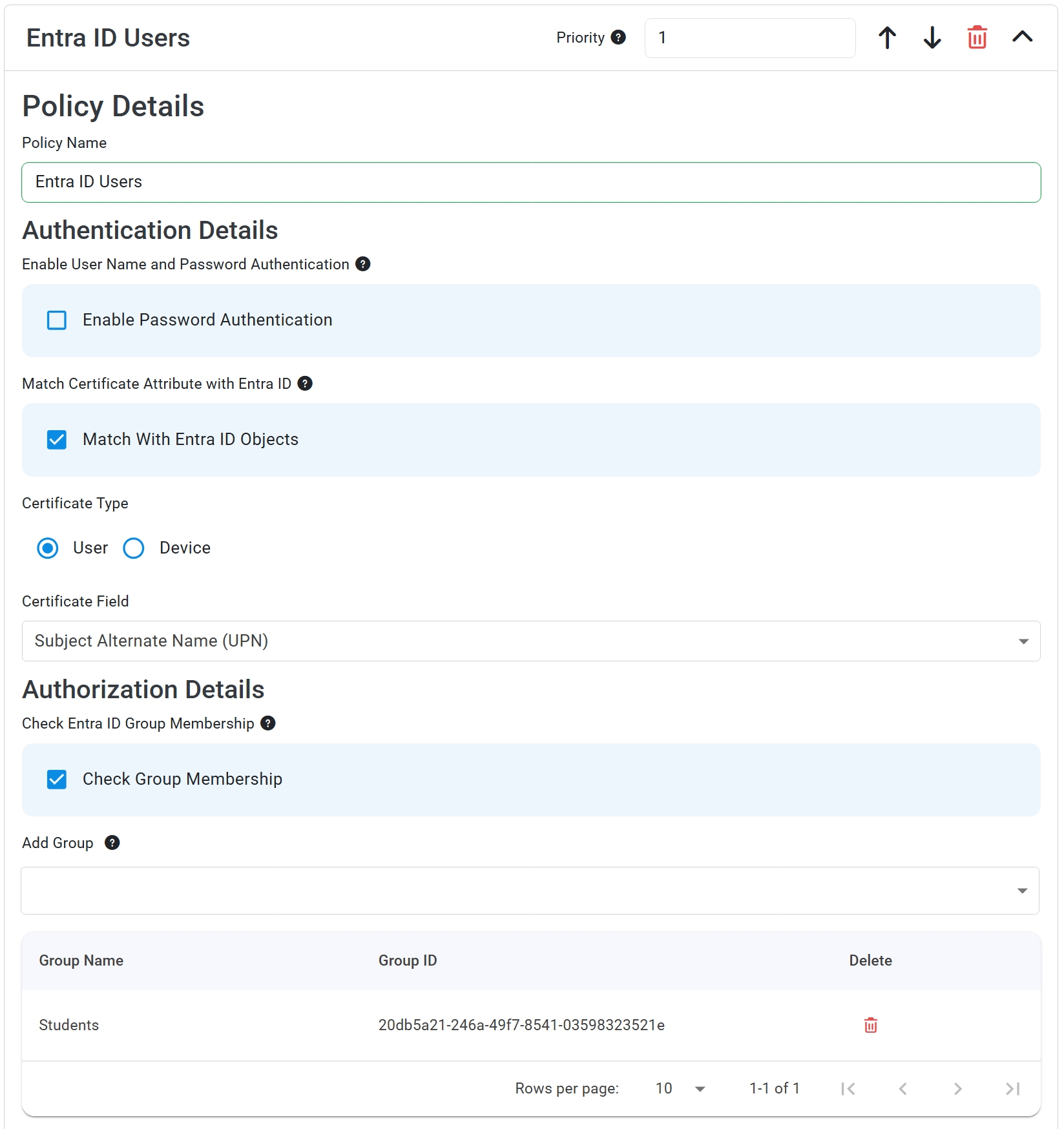Click the Group ID column header
1064x1129 pixels.
click(x=408, y=960)
